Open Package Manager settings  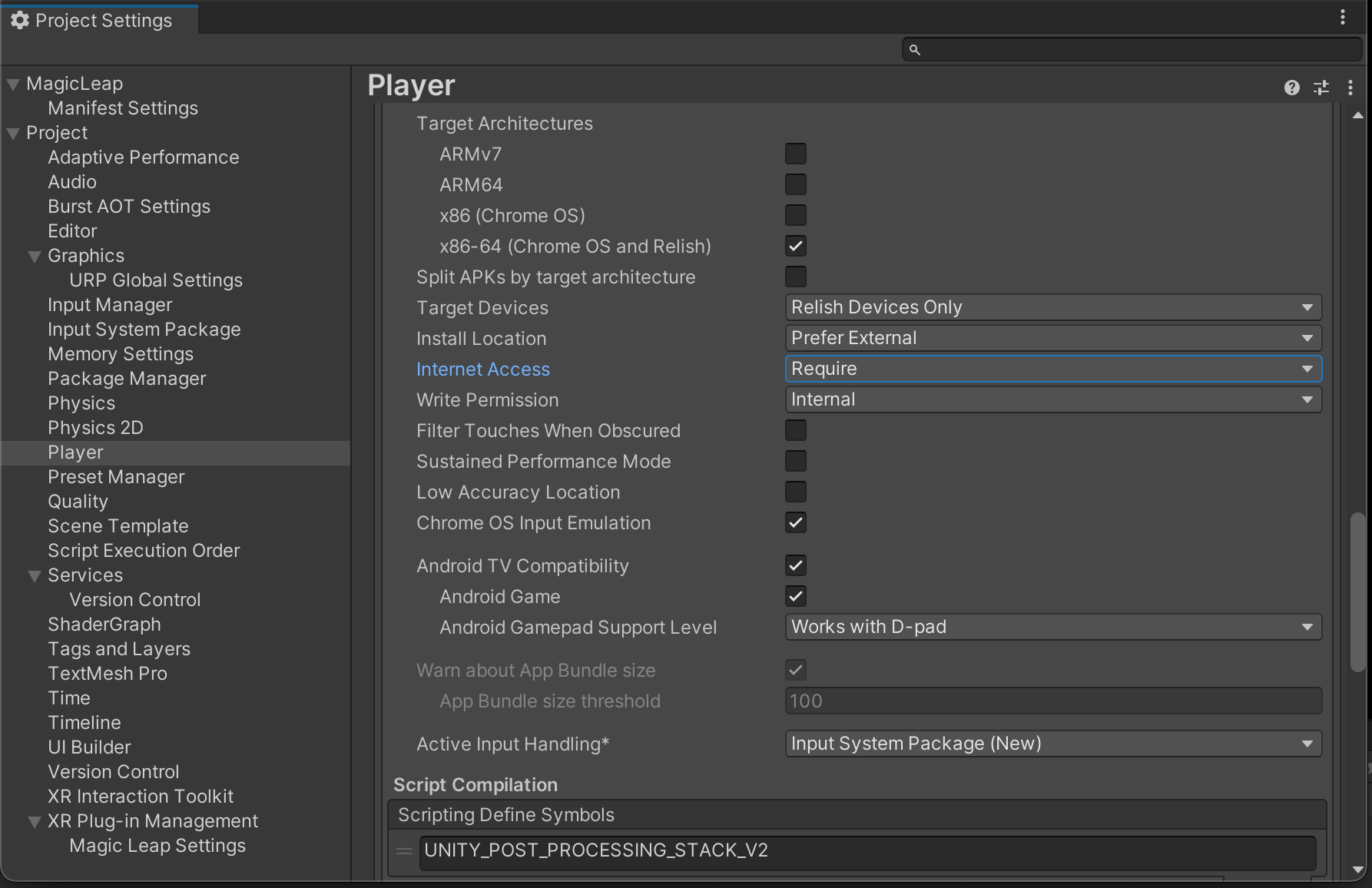click(127, 379)
